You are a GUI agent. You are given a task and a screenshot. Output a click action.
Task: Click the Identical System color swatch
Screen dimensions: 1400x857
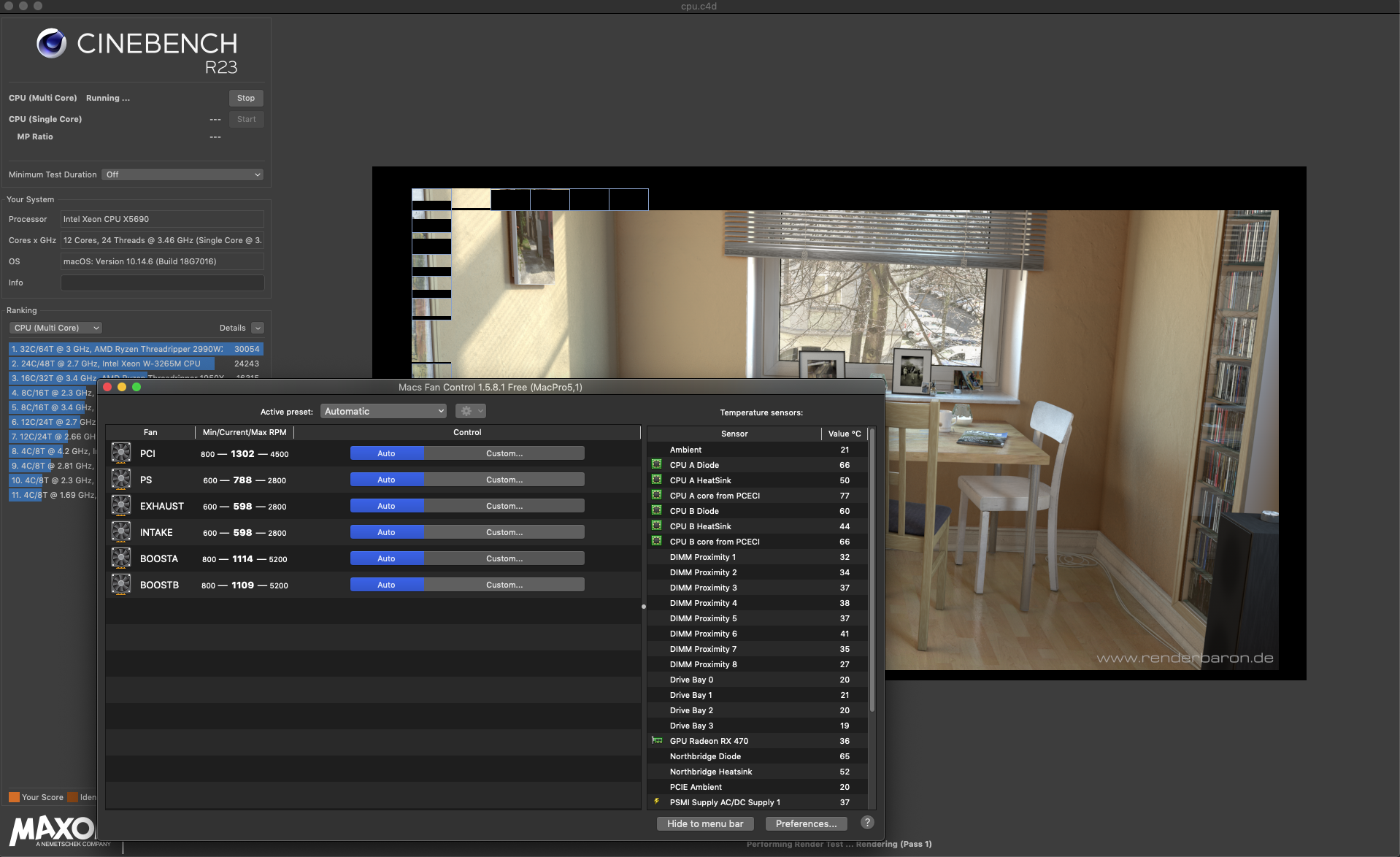[72, 797]
